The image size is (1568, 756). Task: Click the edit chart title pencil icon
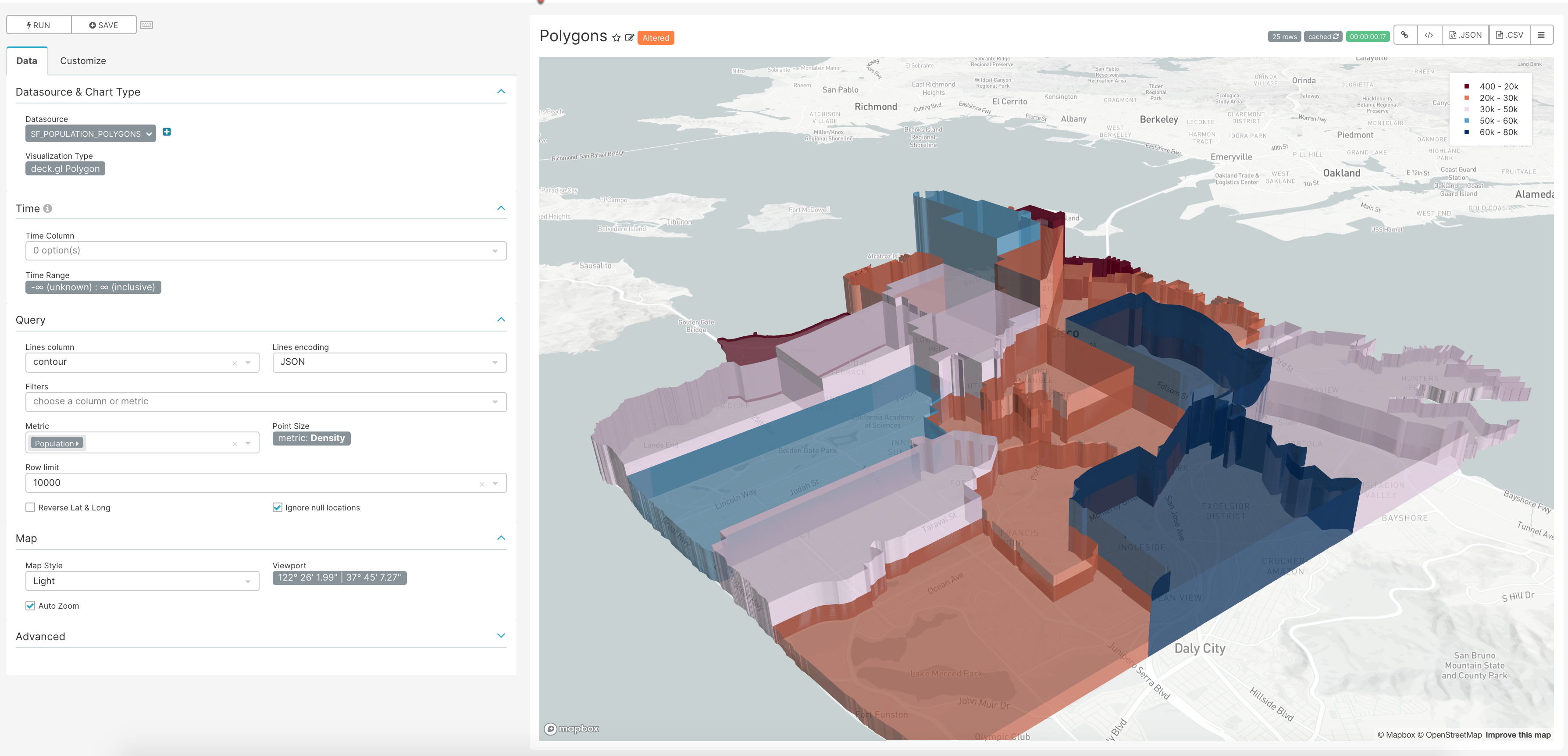(629, 38)
